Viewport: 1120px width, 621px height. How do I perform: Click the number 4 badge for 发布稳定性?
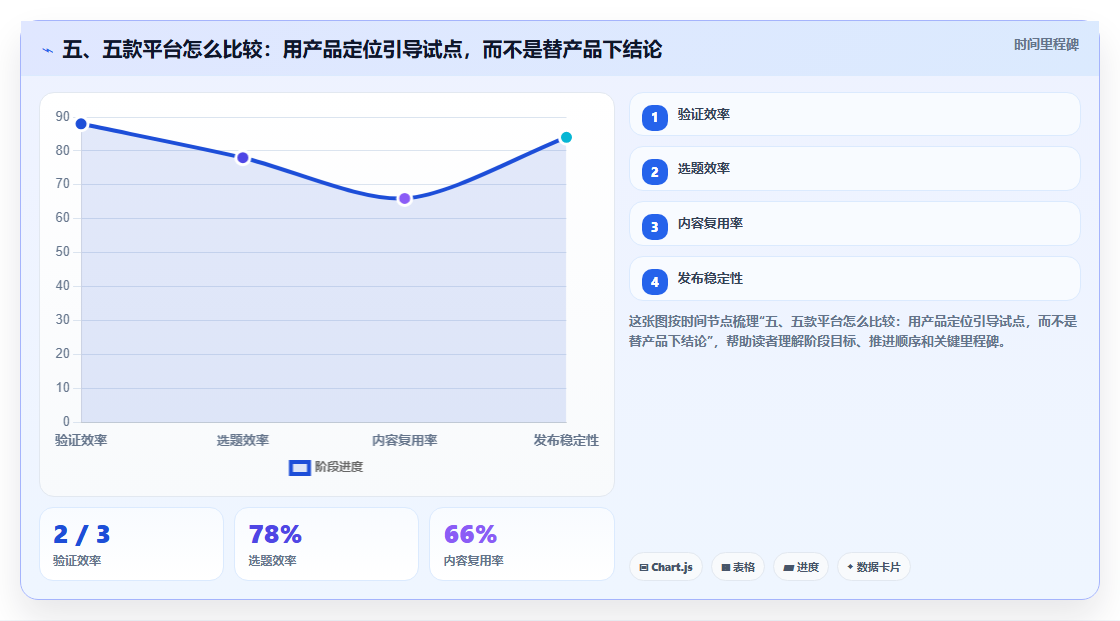[654, 282]
